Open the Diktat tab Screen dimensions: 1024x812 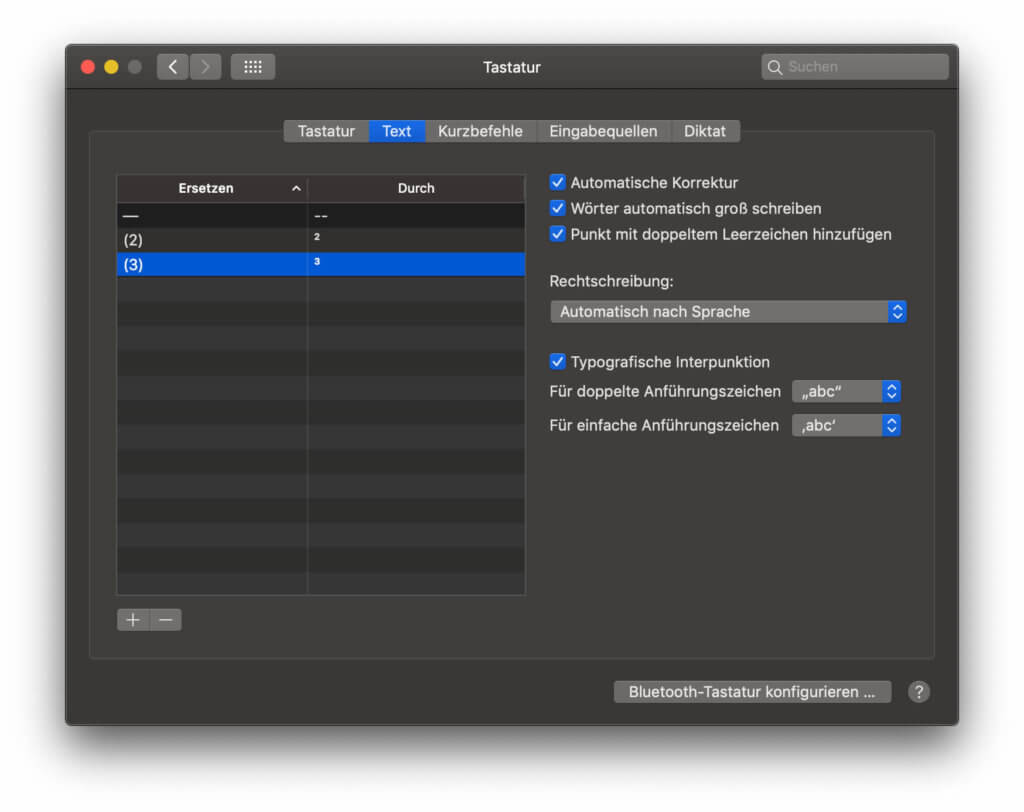pos(705,130)
